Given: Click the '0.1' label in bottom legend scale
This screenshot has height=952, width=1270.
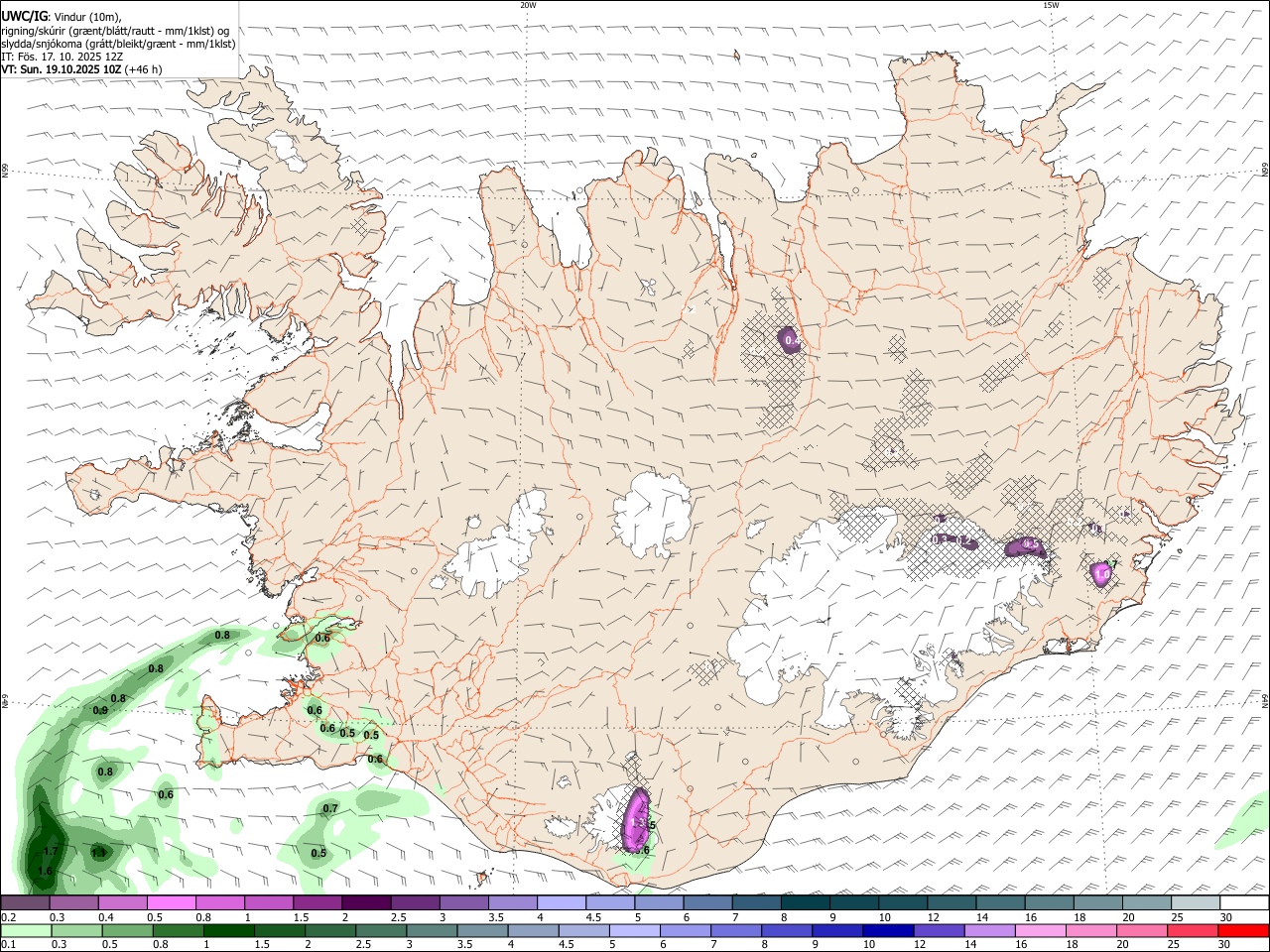Looking at the screenshot, I should point(9,945).
